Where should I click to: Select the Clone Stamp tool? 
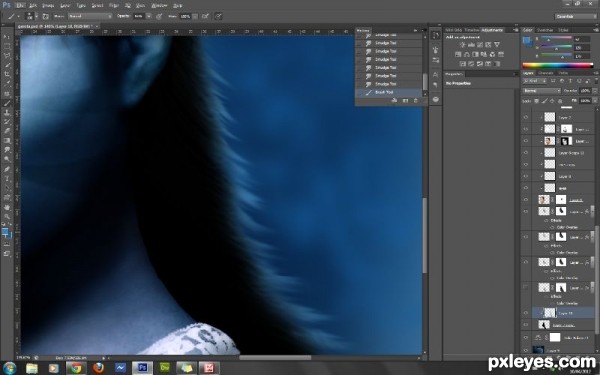7,112
